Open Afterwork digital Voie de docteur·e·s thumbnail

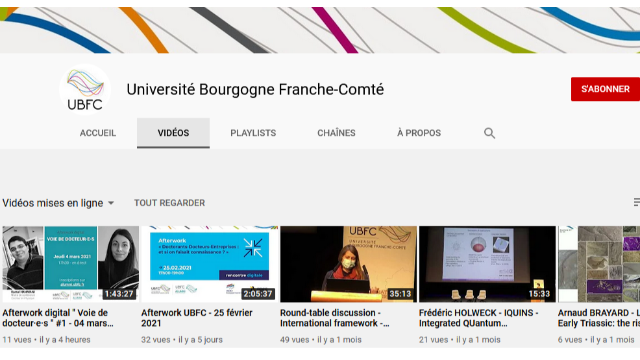(x=71, y=264)
